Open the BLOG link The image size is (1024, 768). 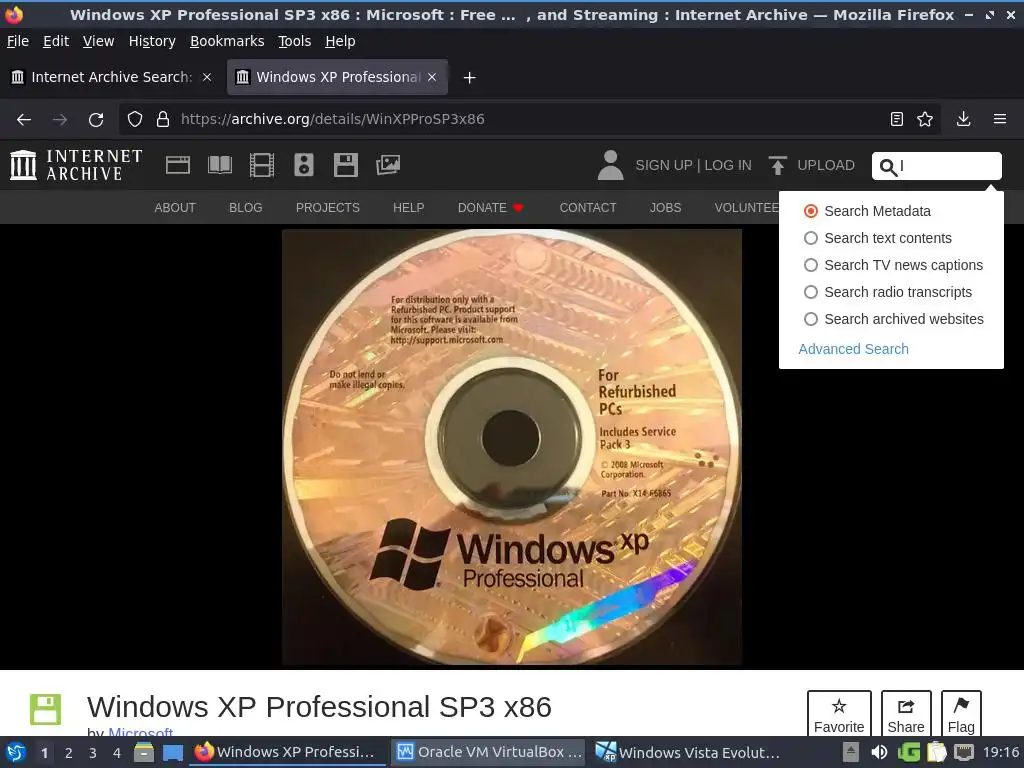(x=246, y=208)
